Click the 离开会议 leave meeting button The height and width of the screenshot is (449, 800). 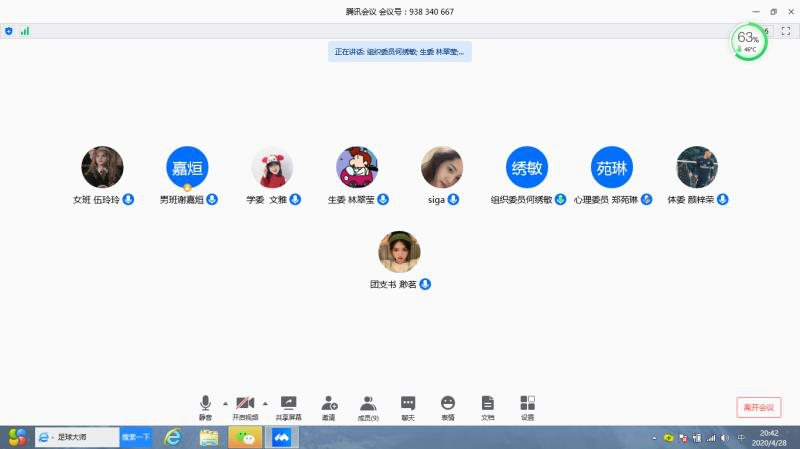(758, 407)
